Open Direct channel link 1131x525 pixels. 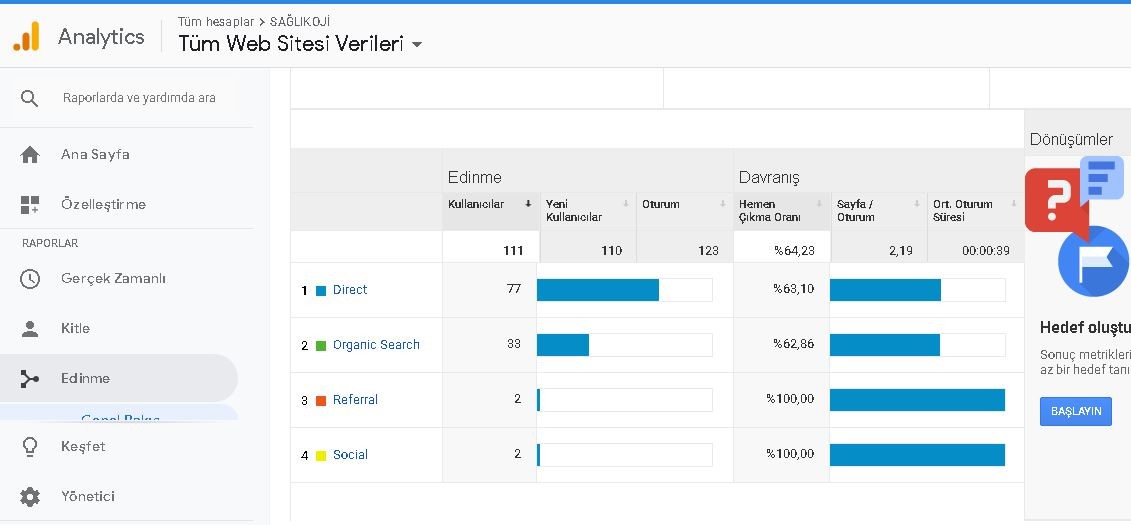pyautogui.click(x=350, y=289)
